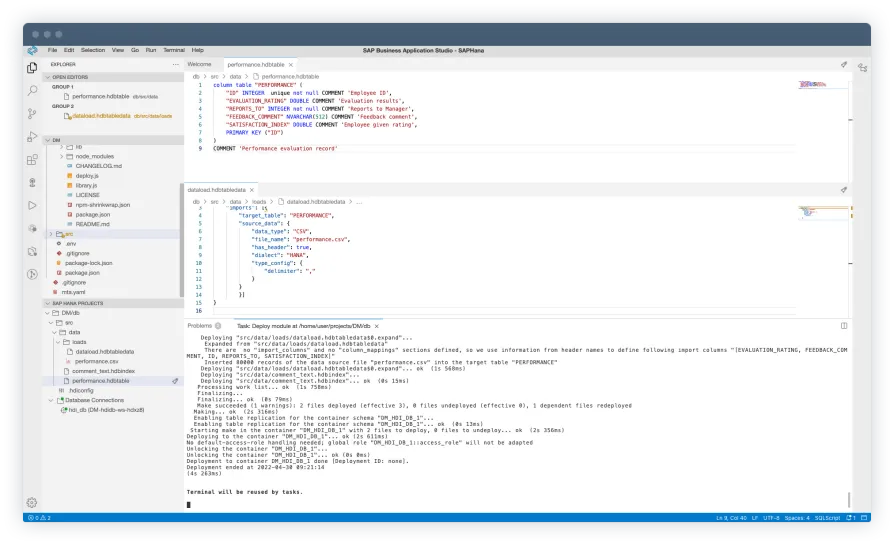The height and width of the screenshot is (545, 894).
Task: Open package-lock.json in the explorer
Action: point(88,263)
